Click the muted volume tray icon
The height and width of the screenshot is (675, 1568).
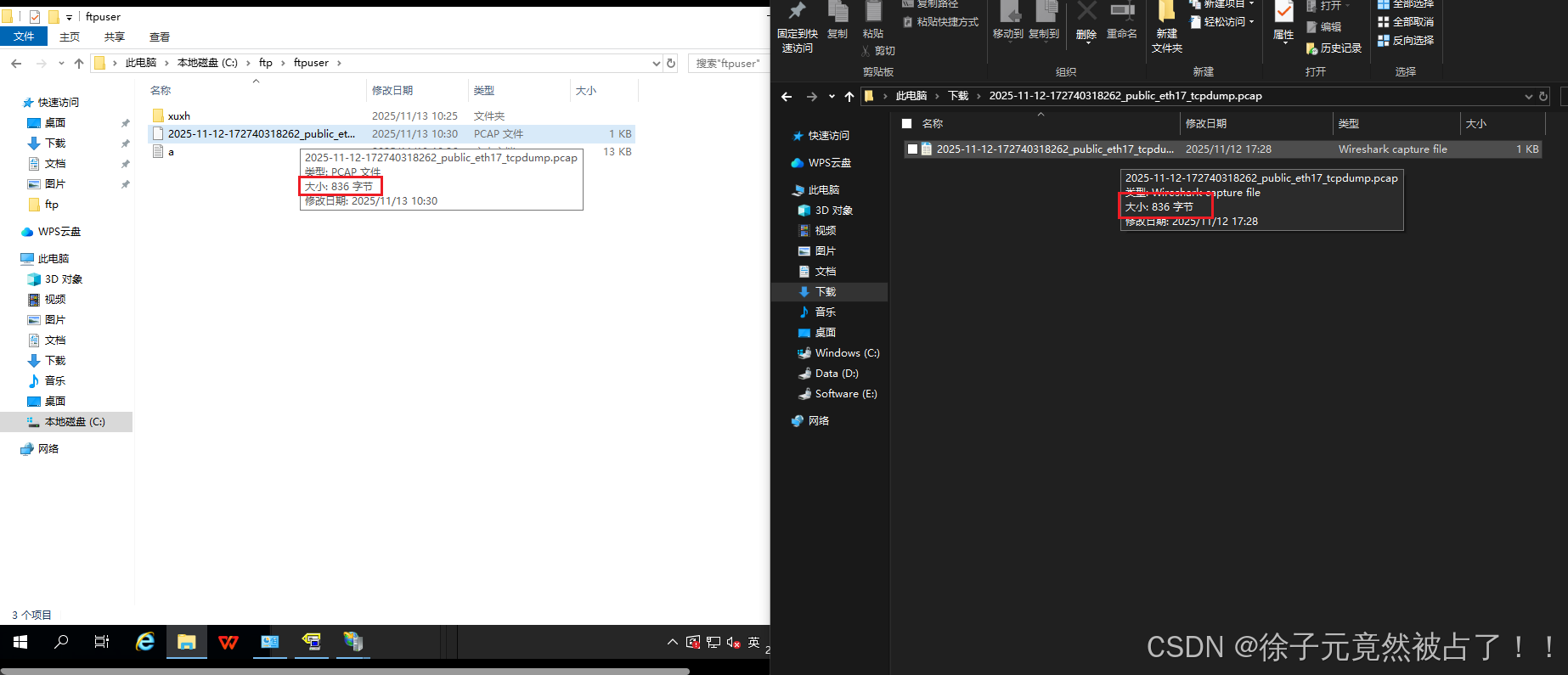tap(734, 642)
